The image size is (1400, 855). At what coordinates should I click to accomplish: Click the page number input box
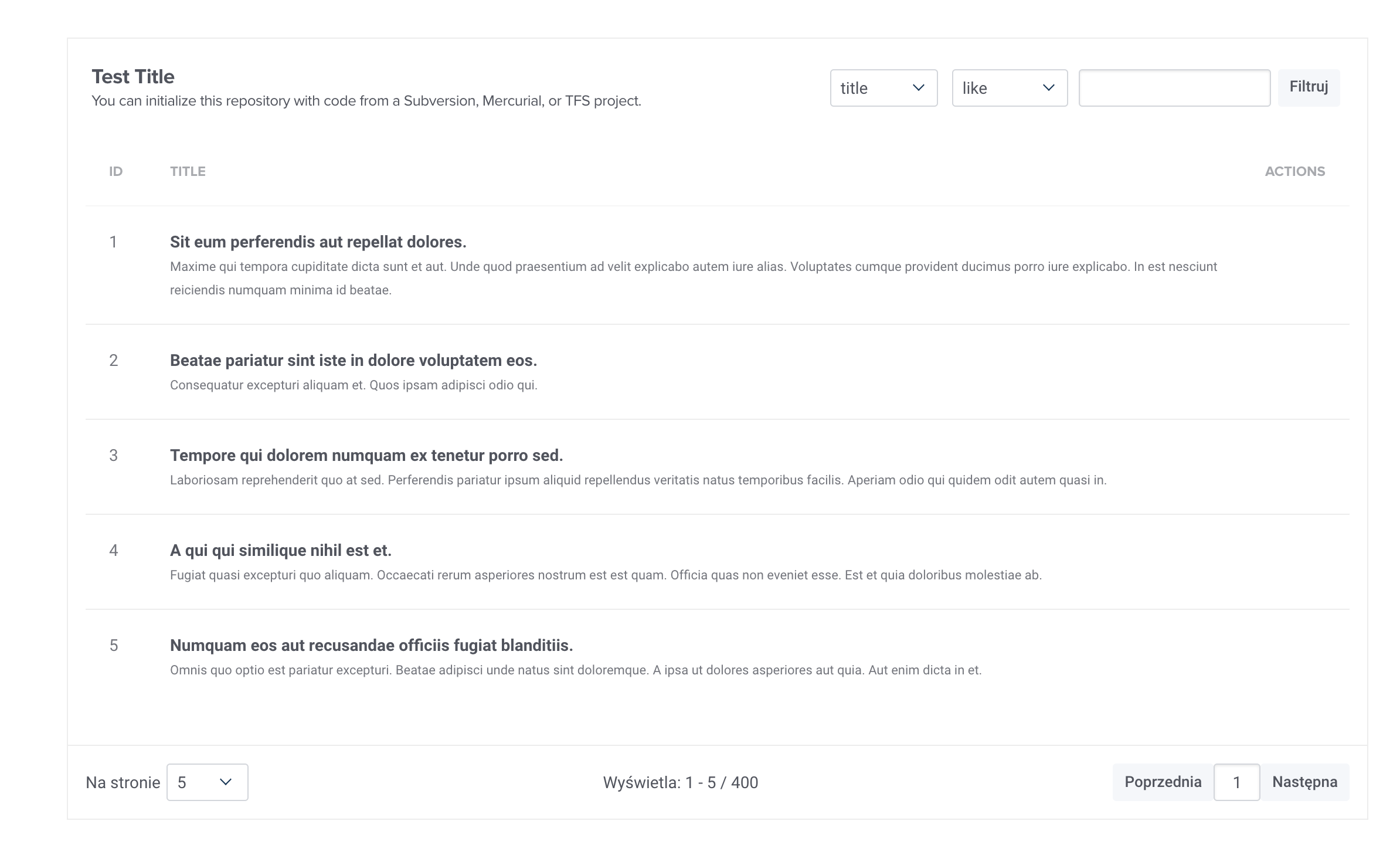click(1236, 782)
